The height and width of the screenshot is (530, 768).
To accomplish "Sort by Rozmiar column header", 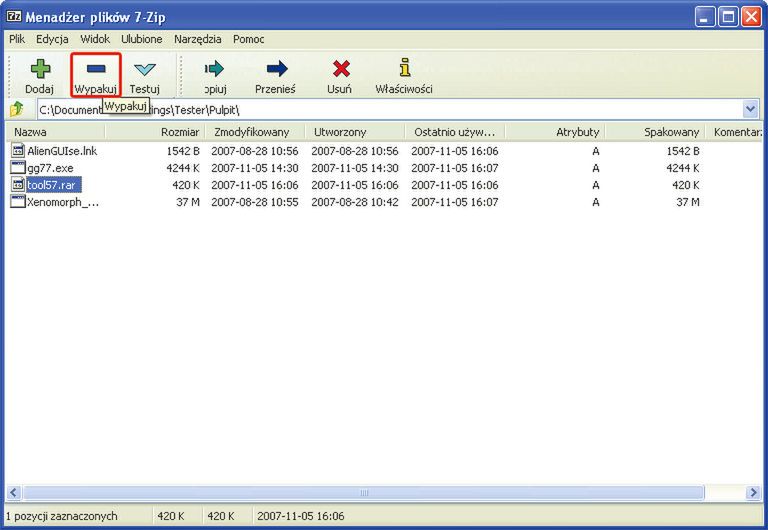I will 155,132.
